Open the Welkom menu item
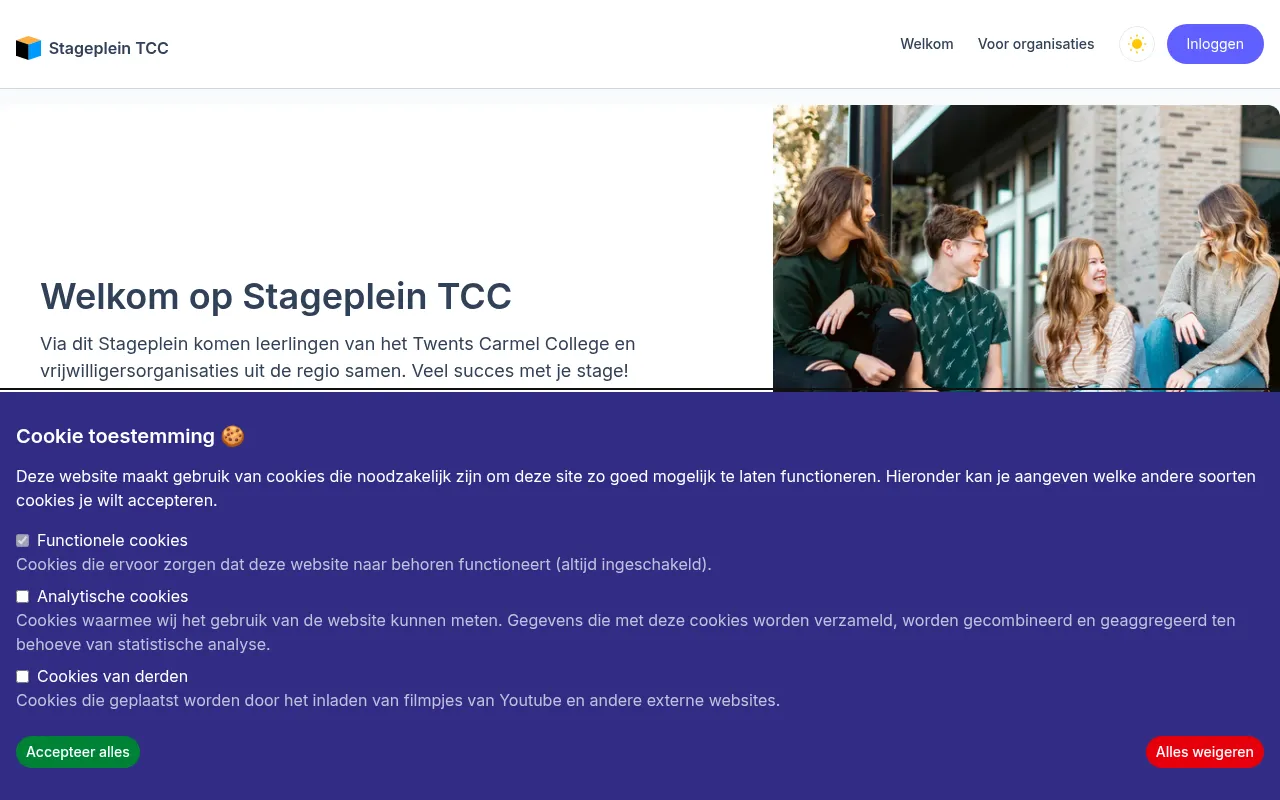 click(x=927, y=44)
